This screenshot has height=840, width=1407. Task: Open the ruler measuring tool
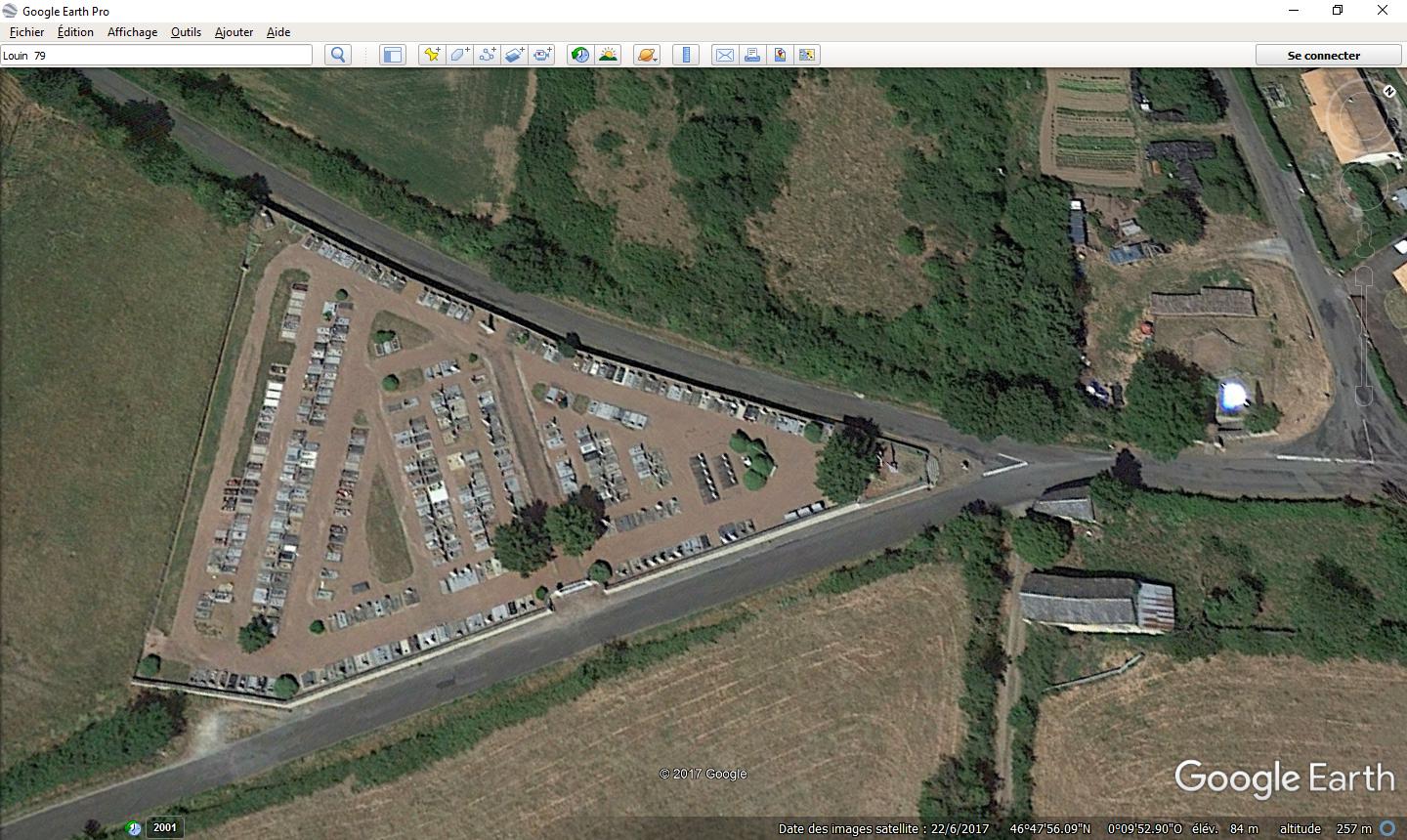click(x=686, y=55)
